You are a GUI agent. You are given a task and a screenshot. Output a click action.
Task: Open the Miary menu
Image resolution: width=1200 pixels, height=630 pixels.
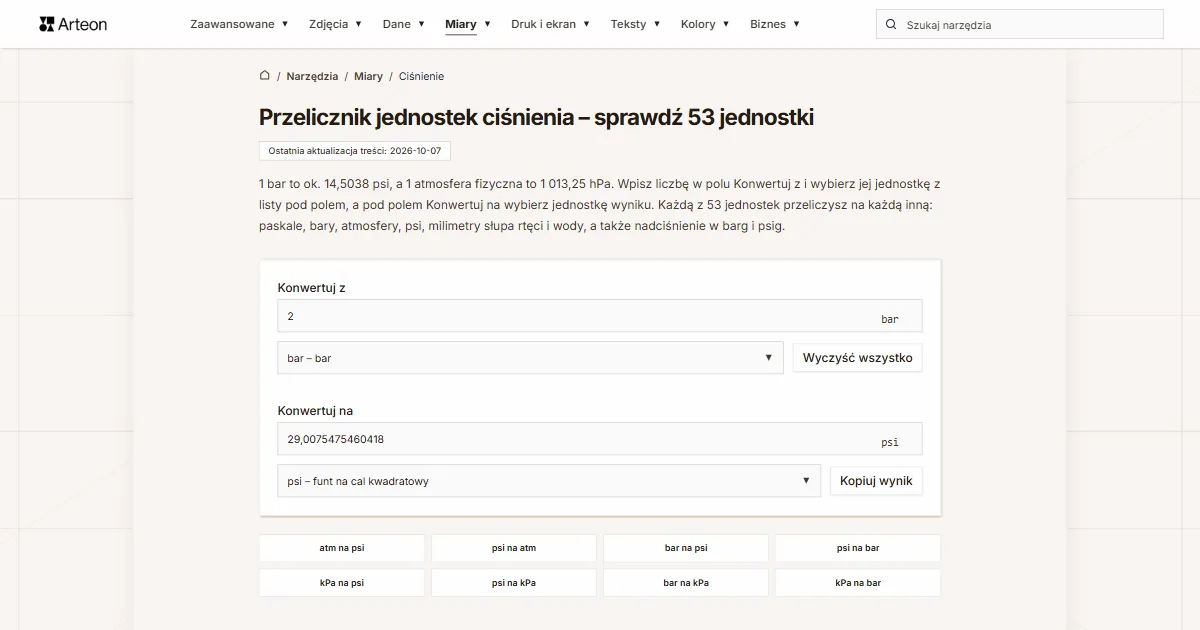pyautogui.click(x=468, y=24)
